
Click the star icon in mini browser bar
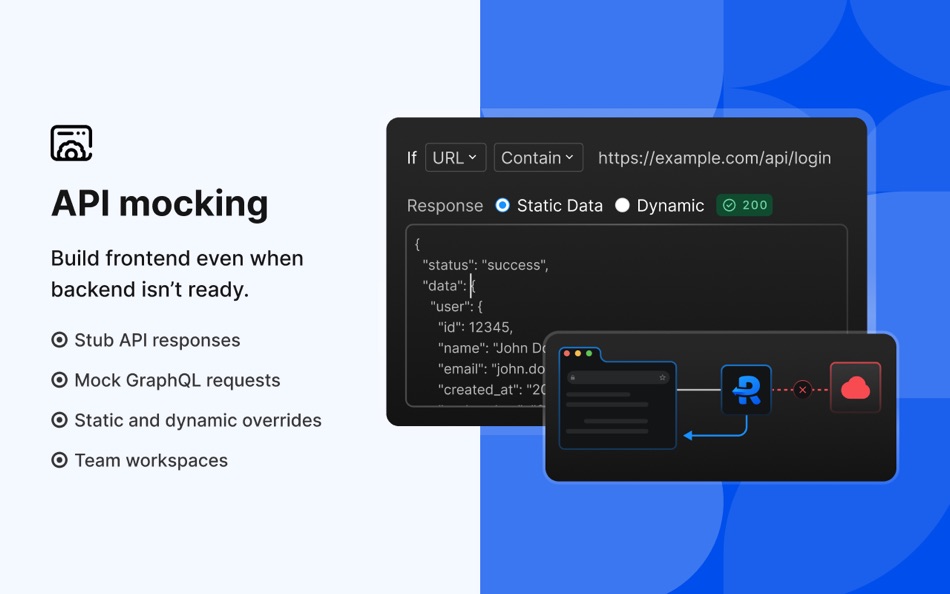[662, 377]
